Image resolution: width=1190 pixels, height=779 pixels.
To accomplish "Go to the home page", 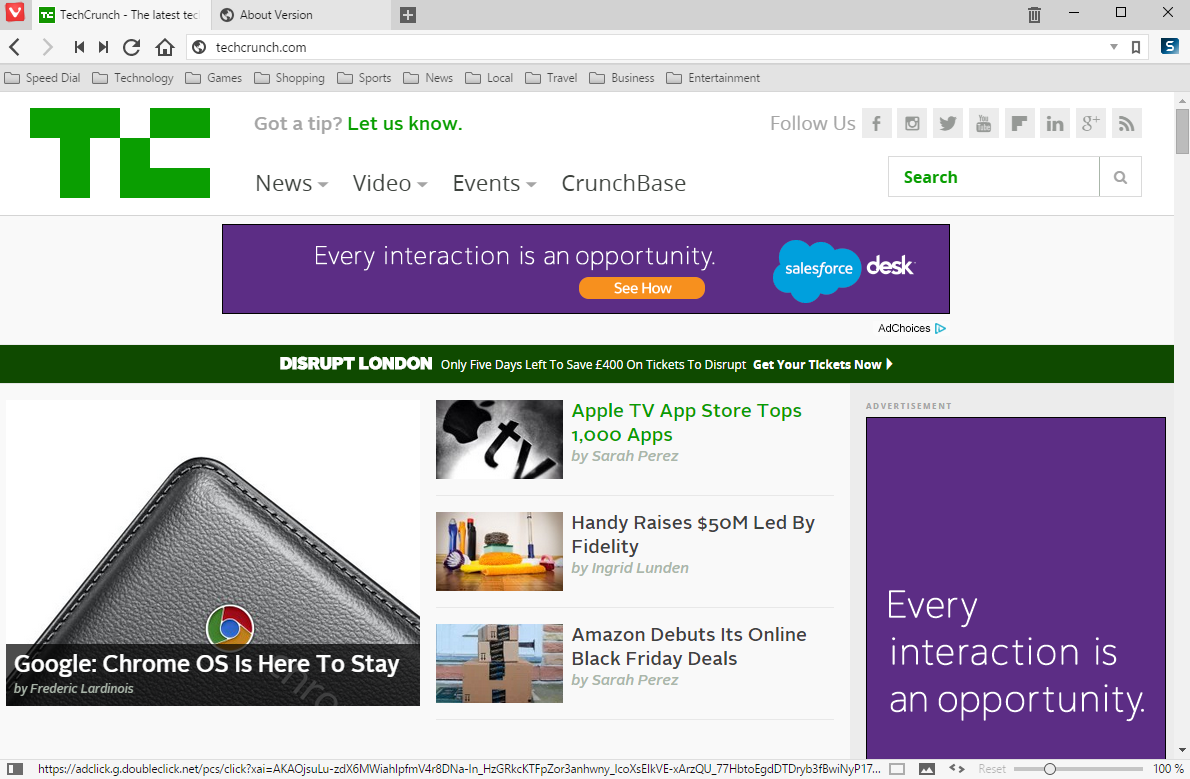I will [165, 47].
